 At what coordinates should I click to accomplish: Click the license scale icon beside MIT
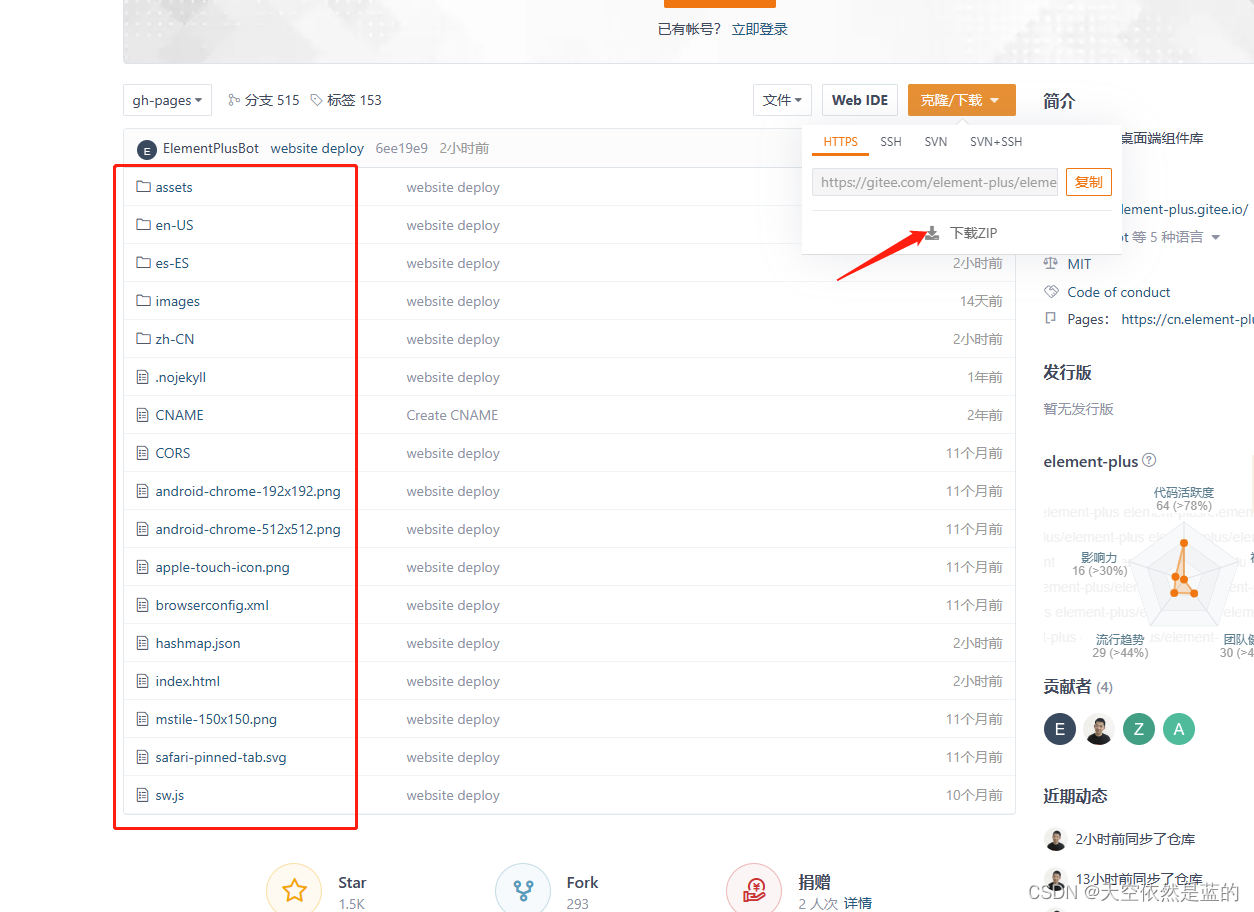(1051, 264)
